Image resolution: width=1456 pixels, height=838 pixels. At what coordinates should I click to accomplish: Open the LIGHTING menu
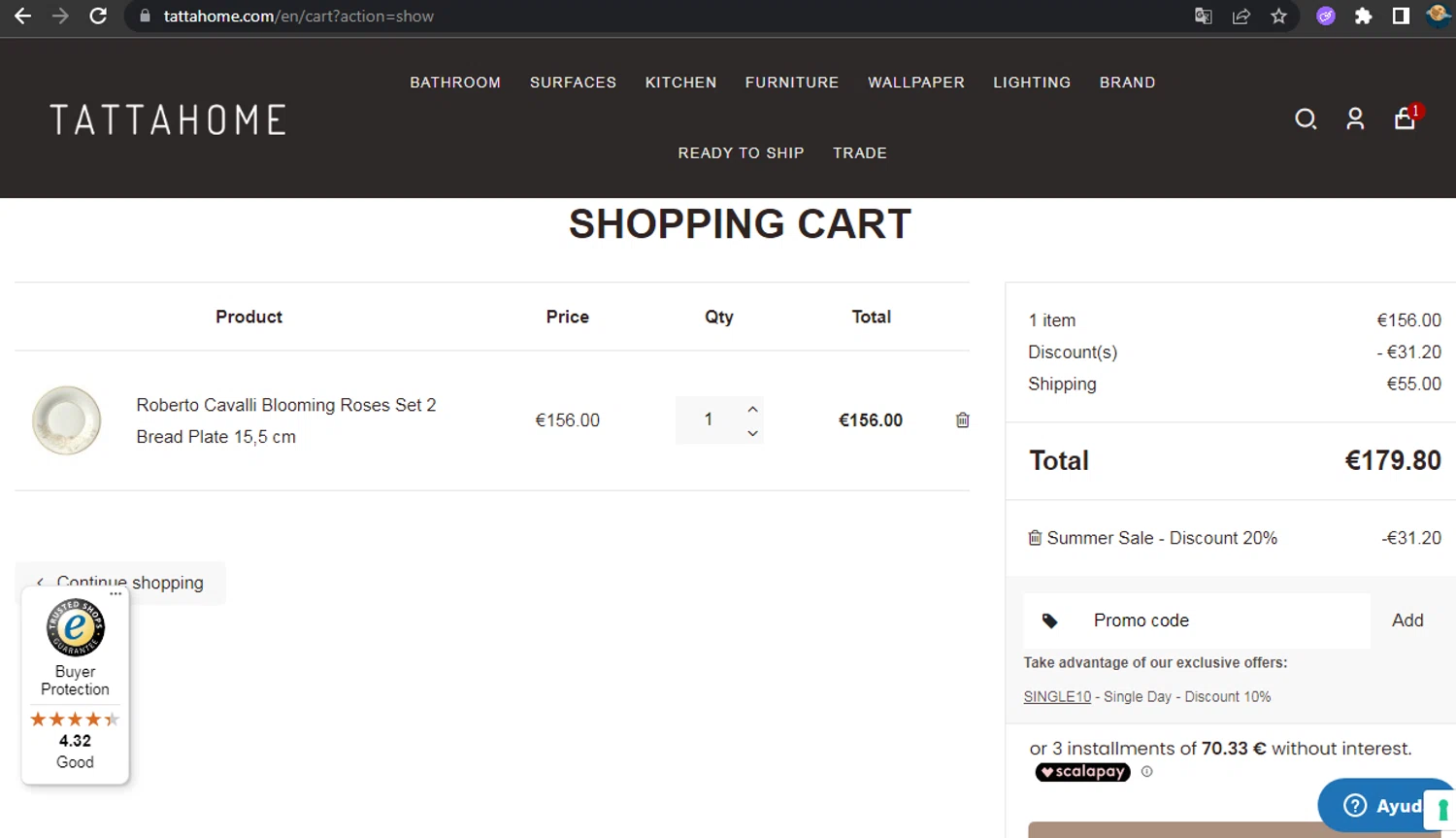point(1032,83)
